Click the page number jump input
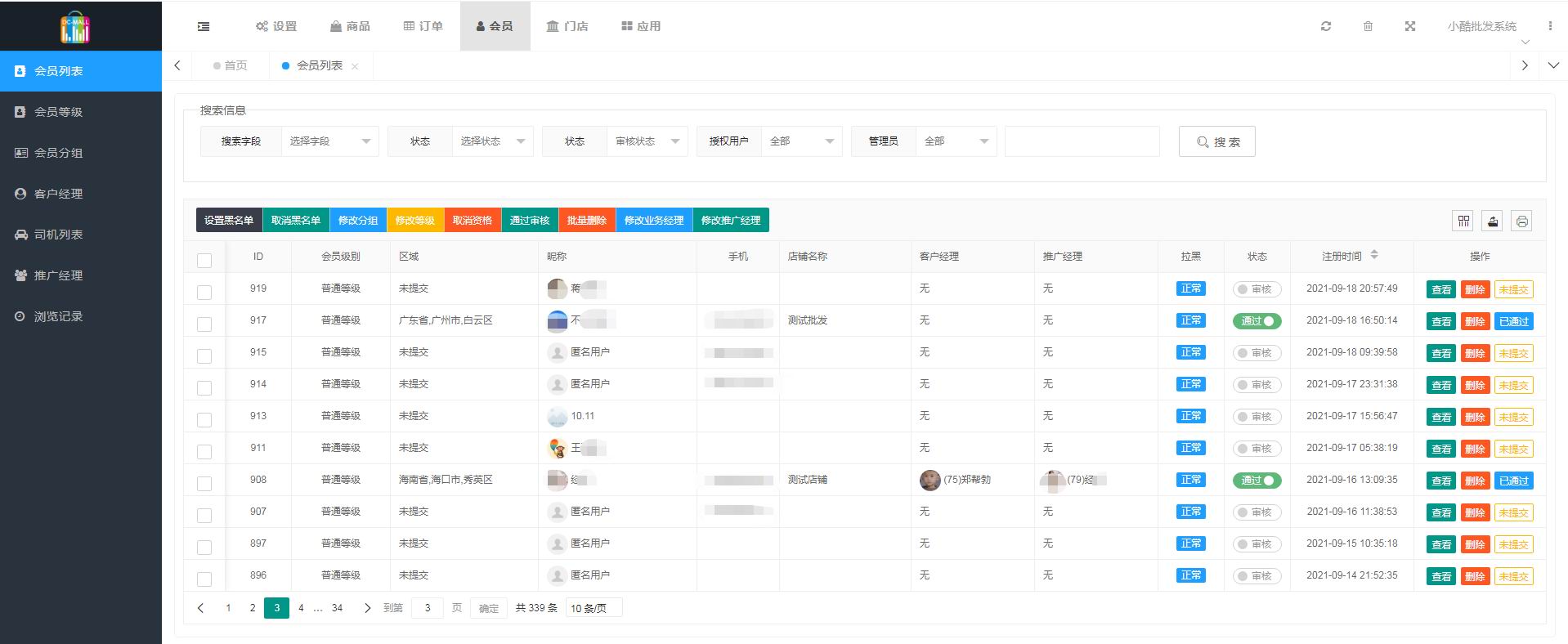This screenshot has height=644, width=1568. pos(427,608)
